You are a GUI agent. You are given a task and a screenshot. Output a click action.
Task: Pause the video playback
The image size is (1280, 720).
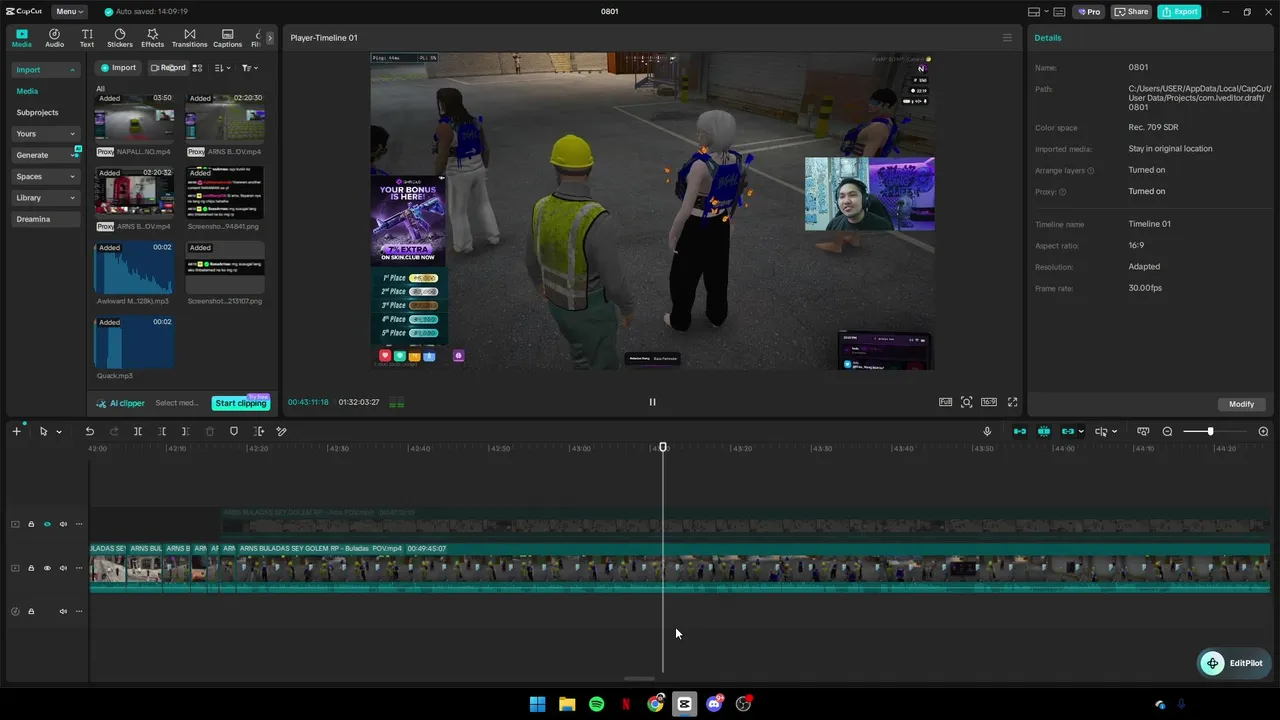pos(652,402)
